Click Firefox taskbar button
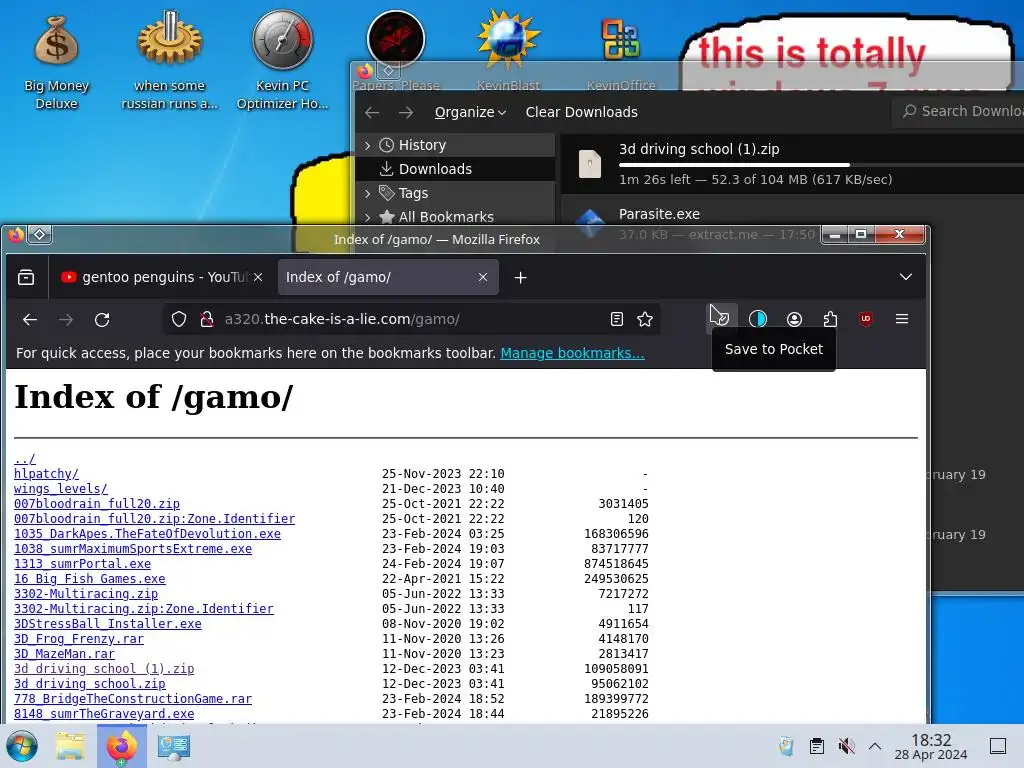Image resolution: width=1024 pixels, height=768 pixels. 121,746
